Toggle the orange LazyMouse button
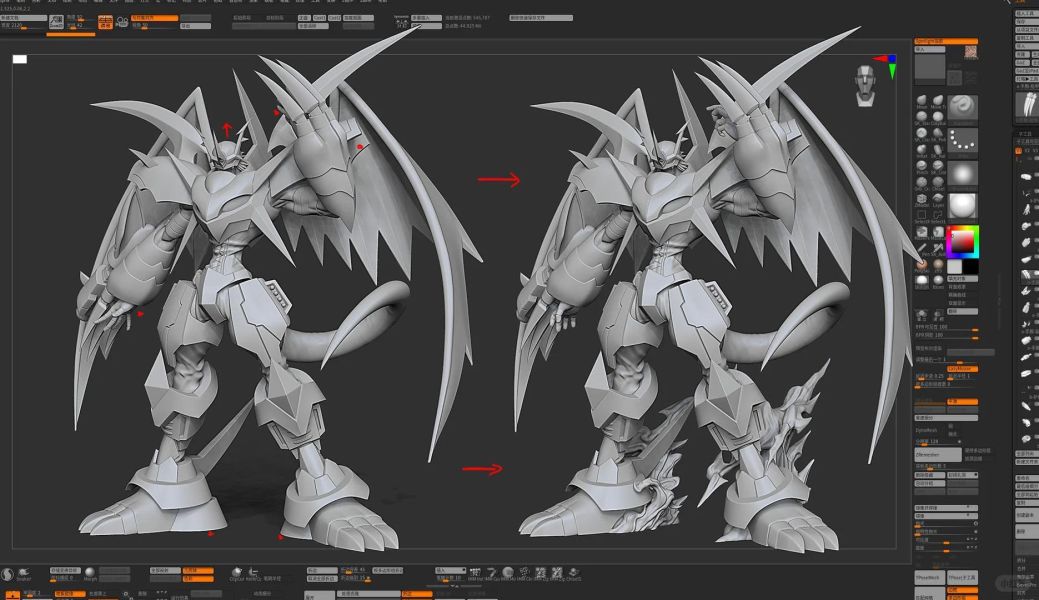The image size is (1039, 600). point(962,369)
